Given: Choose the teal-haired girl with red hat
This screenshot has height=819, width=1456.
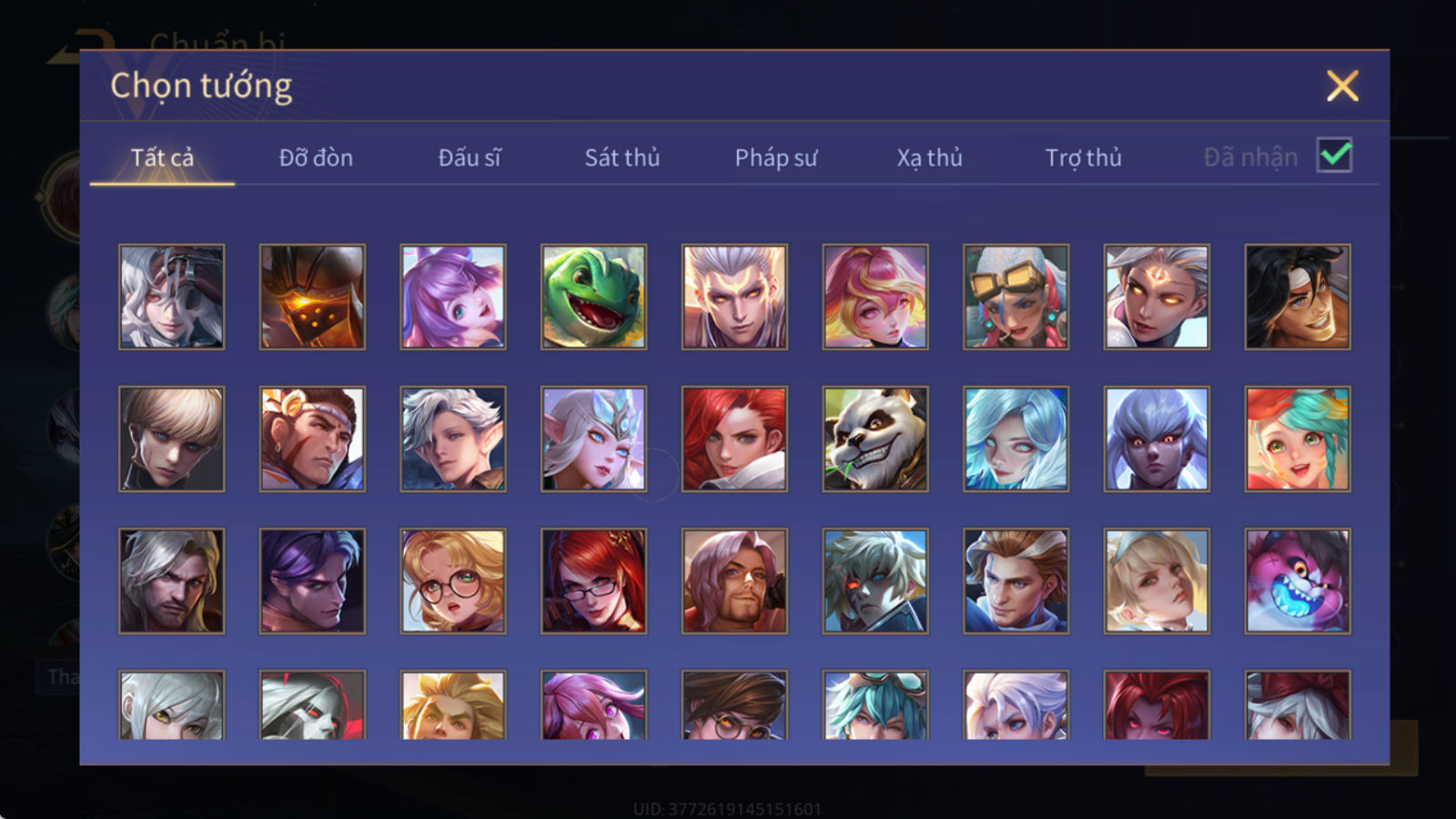Looking at the screenshot, I should (x=1298, y=439).
